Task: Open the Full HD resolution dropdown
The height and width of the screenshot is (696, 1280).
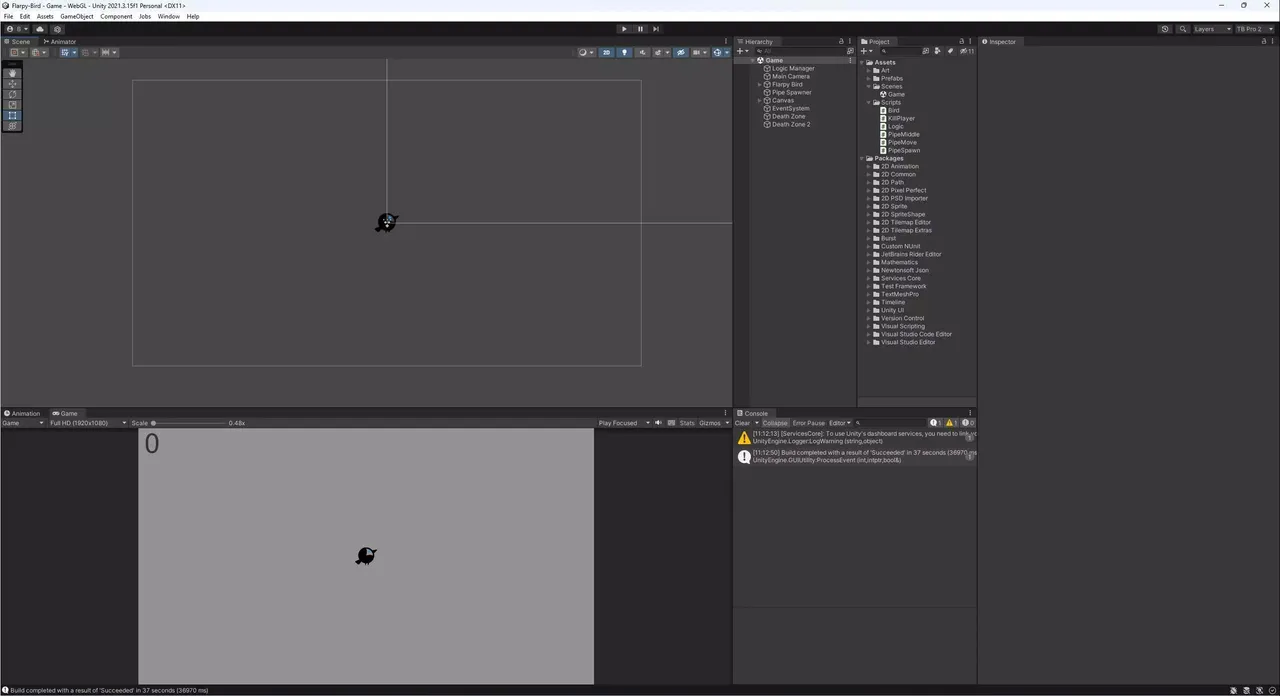Action: coord(88,423)
